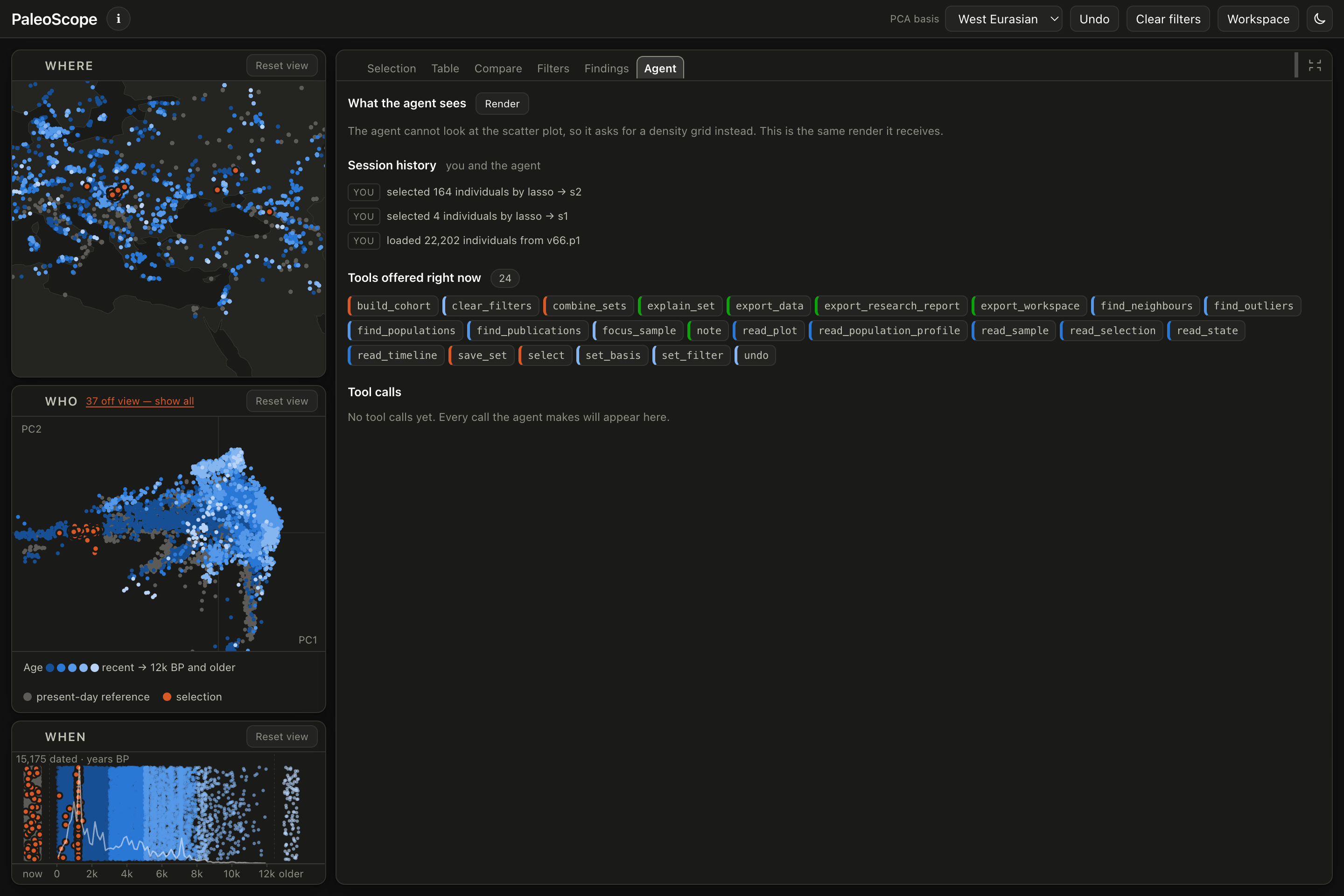Reset view of the WHEN timeline

tap(282, 736)
